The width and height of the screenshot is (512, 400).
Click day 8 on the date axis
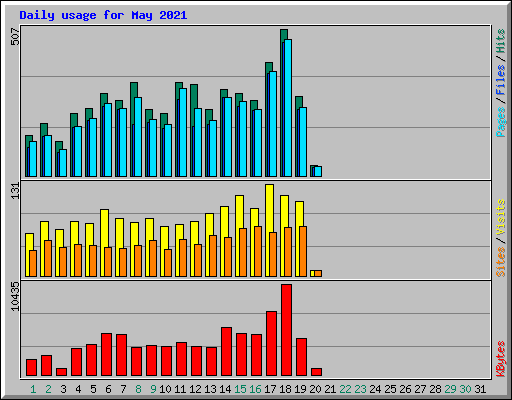138,389
